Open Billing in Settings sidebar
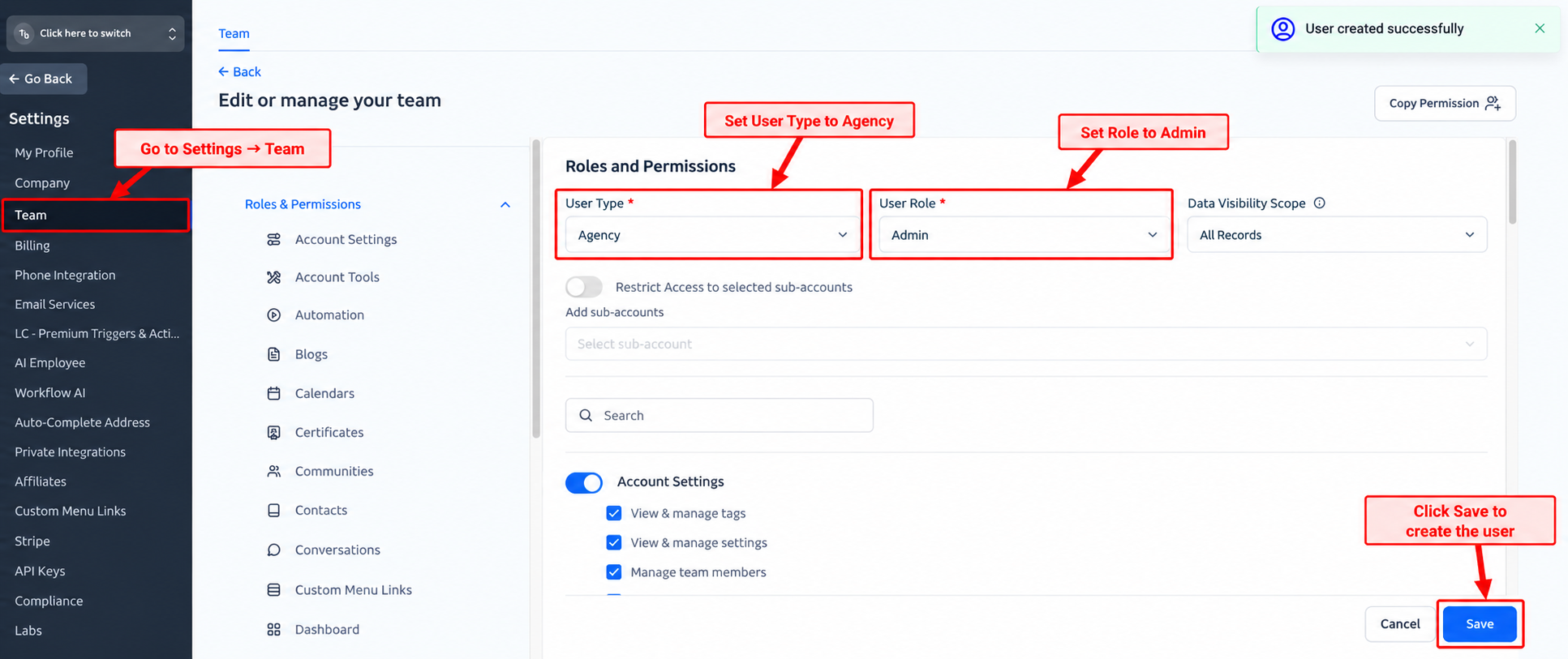This screenshot has width=1568, height=659. [x=32, y=246]
